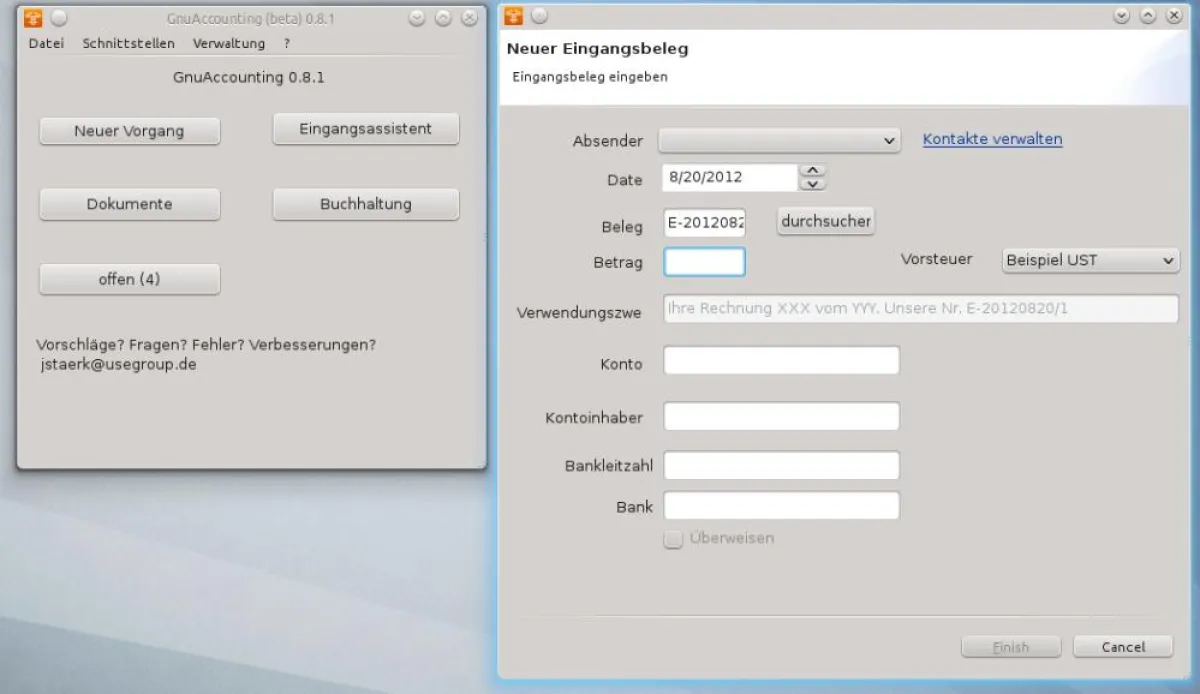Click the Konto input field
The height and width of the screenshot is (694, 1200).
pos(782,361)
